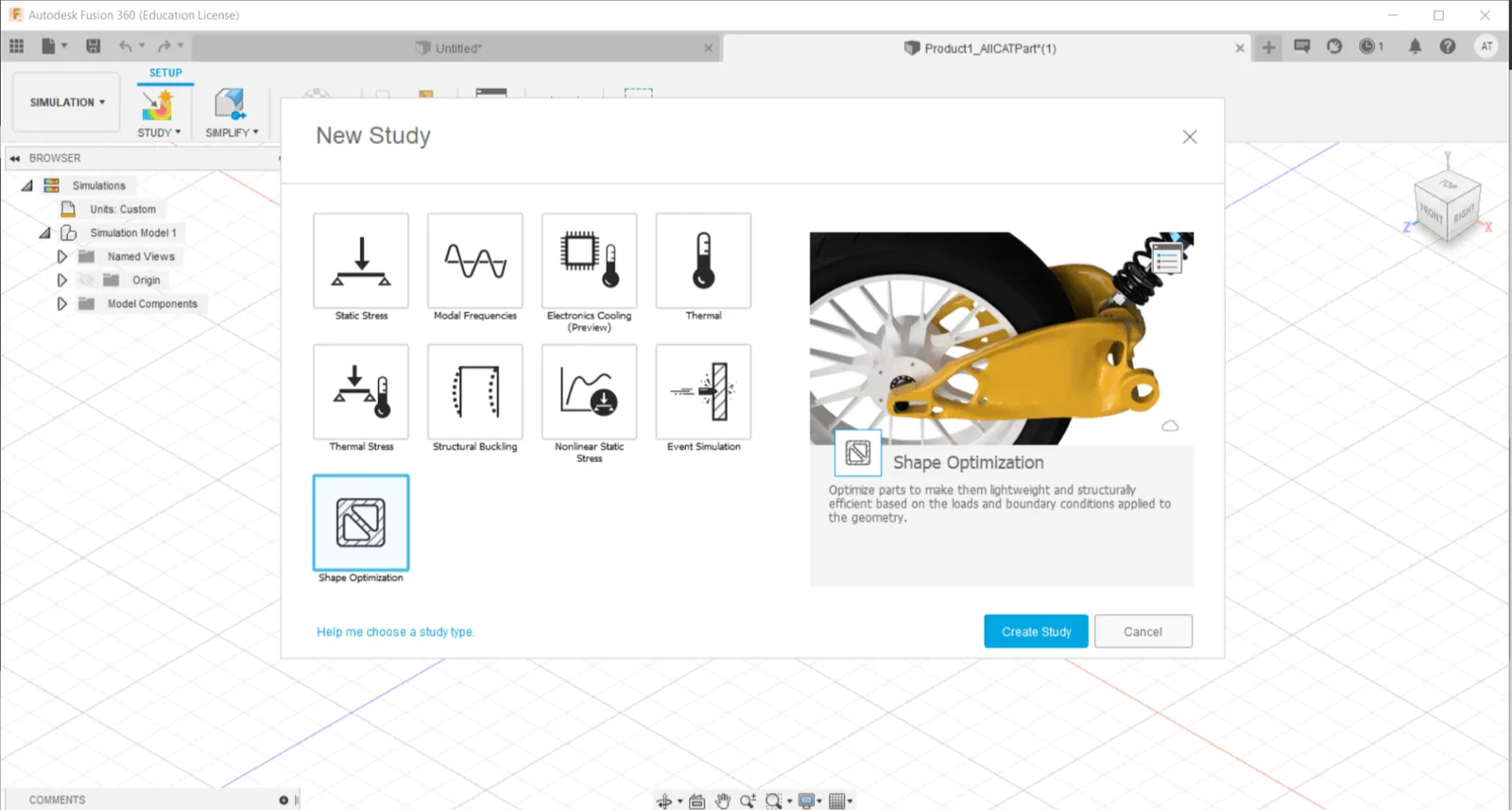1512x810 pixels.
Task: Select the Thermal study type
Action: click(x=704, y=261)
